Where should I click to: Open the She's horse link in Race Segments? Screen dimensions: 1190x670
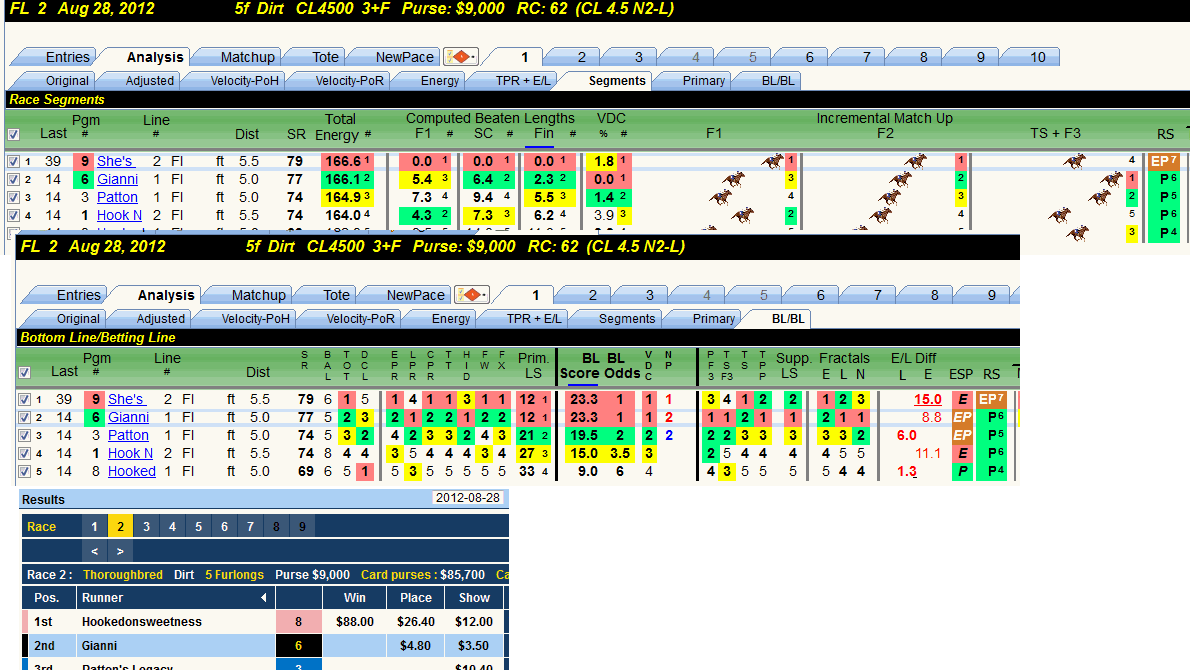[115, 161]
